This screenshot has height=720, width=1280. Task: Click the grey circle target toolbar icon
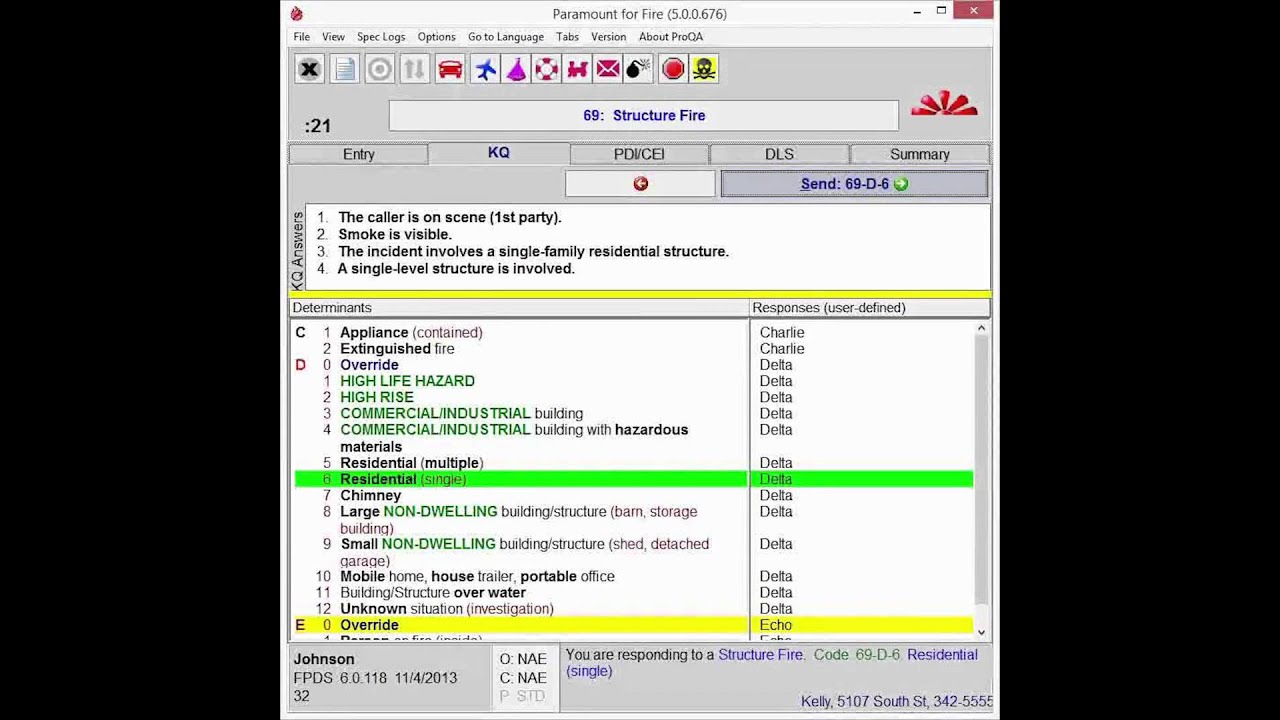click(x=380, y=69)
